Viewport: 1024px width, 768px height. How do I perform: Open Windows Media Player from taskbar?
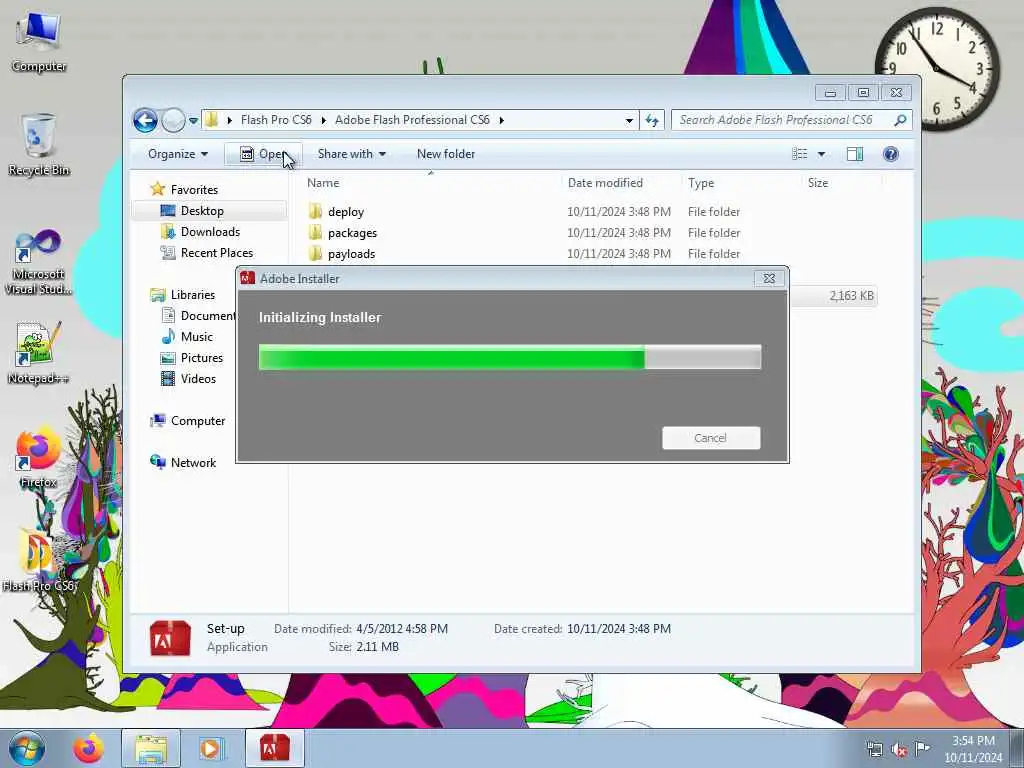pyautogui.click(x=211, y=748)
